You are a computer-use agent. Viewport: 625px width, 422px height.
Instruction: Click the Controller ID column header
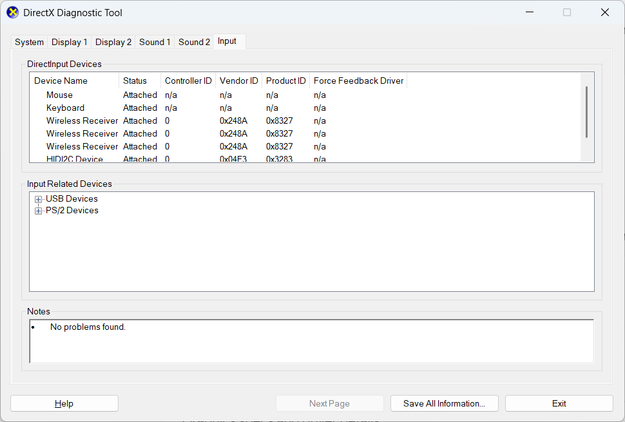188,80
